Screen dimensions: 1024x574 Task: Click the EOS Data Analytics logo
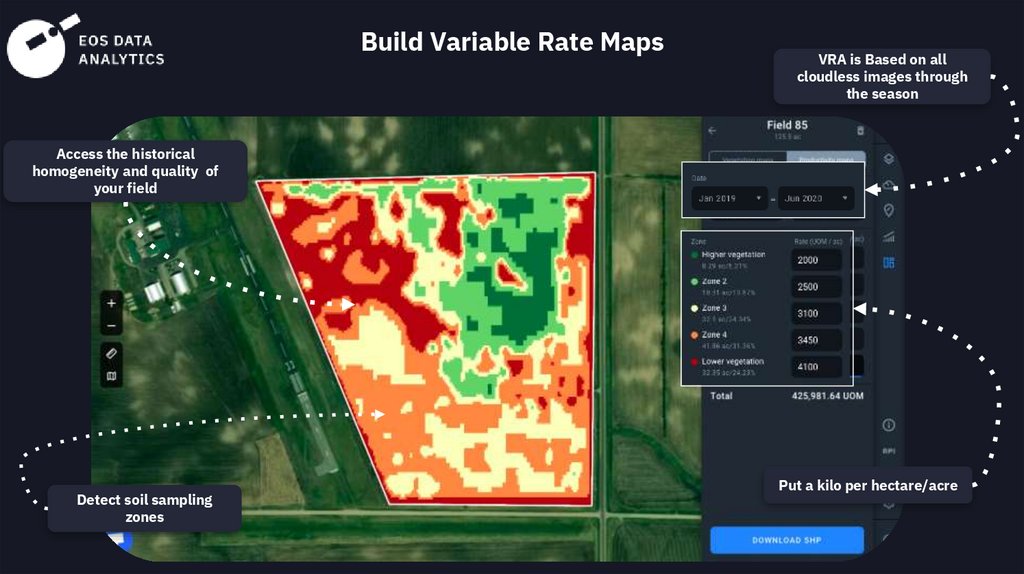tap(86, 47)
